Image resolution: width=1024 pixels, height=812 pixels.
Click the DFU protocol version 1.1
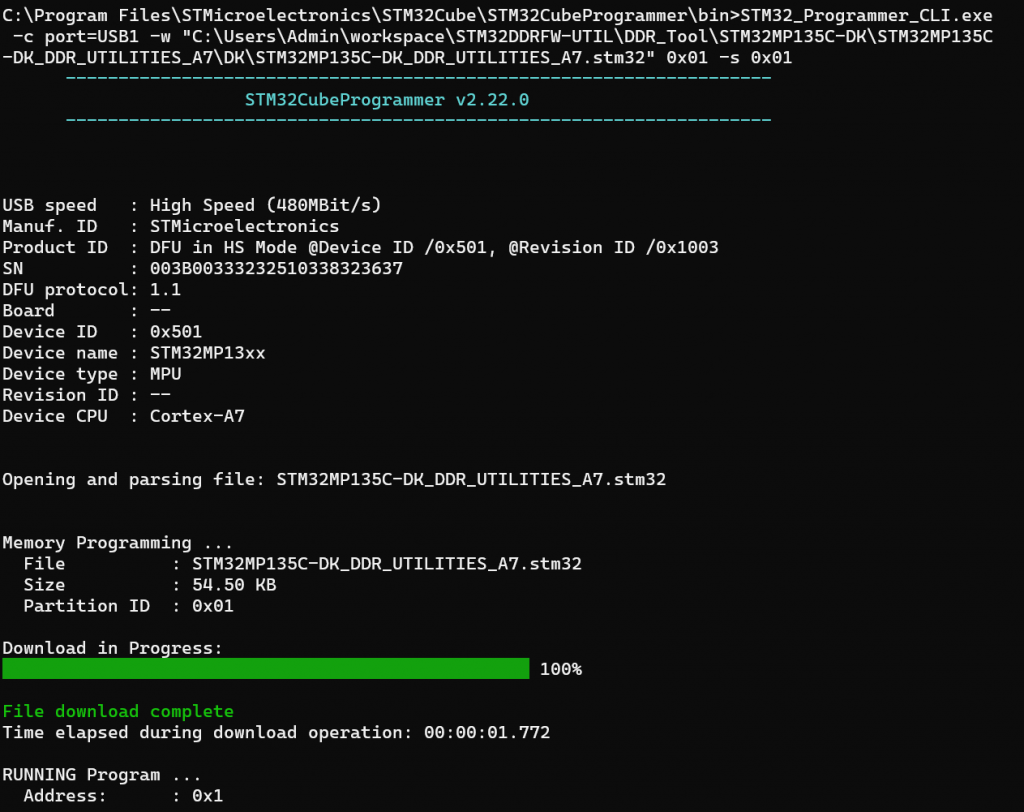tap(165, 289)
